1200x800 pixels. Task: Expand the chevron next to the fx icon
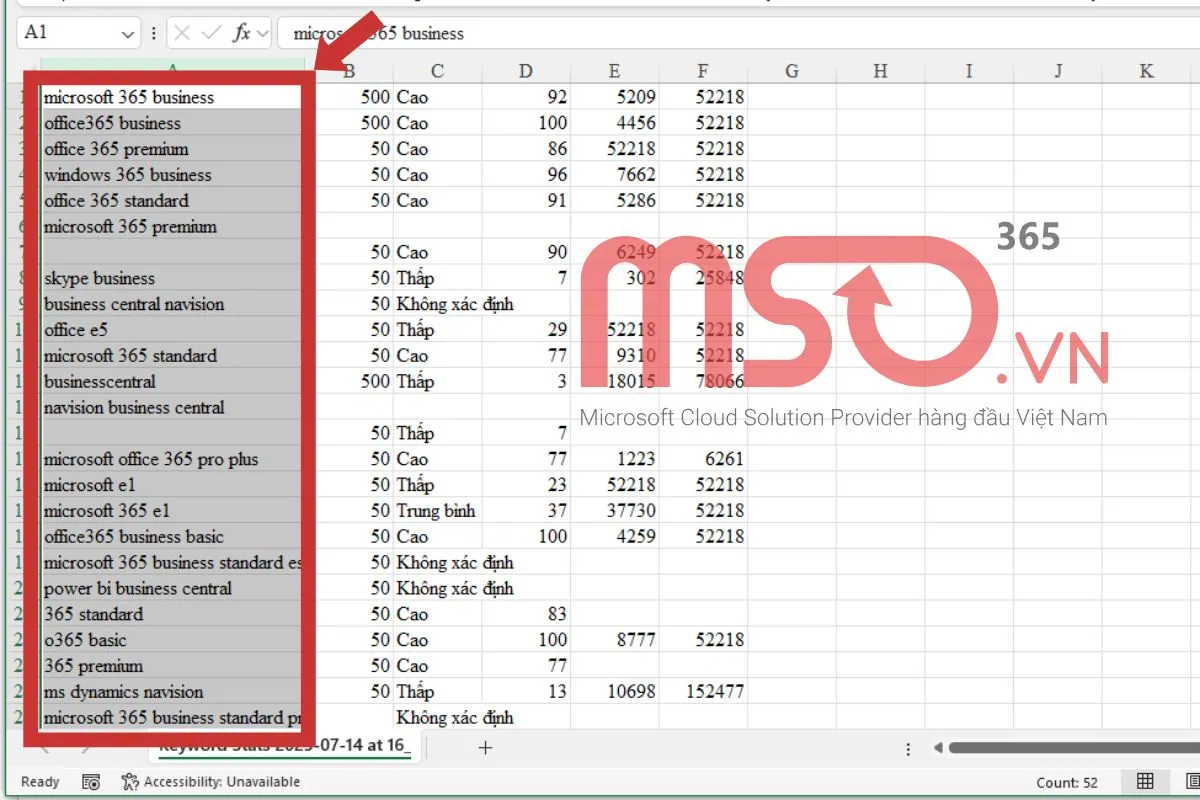pyautogui.click(x=263, y=33)
